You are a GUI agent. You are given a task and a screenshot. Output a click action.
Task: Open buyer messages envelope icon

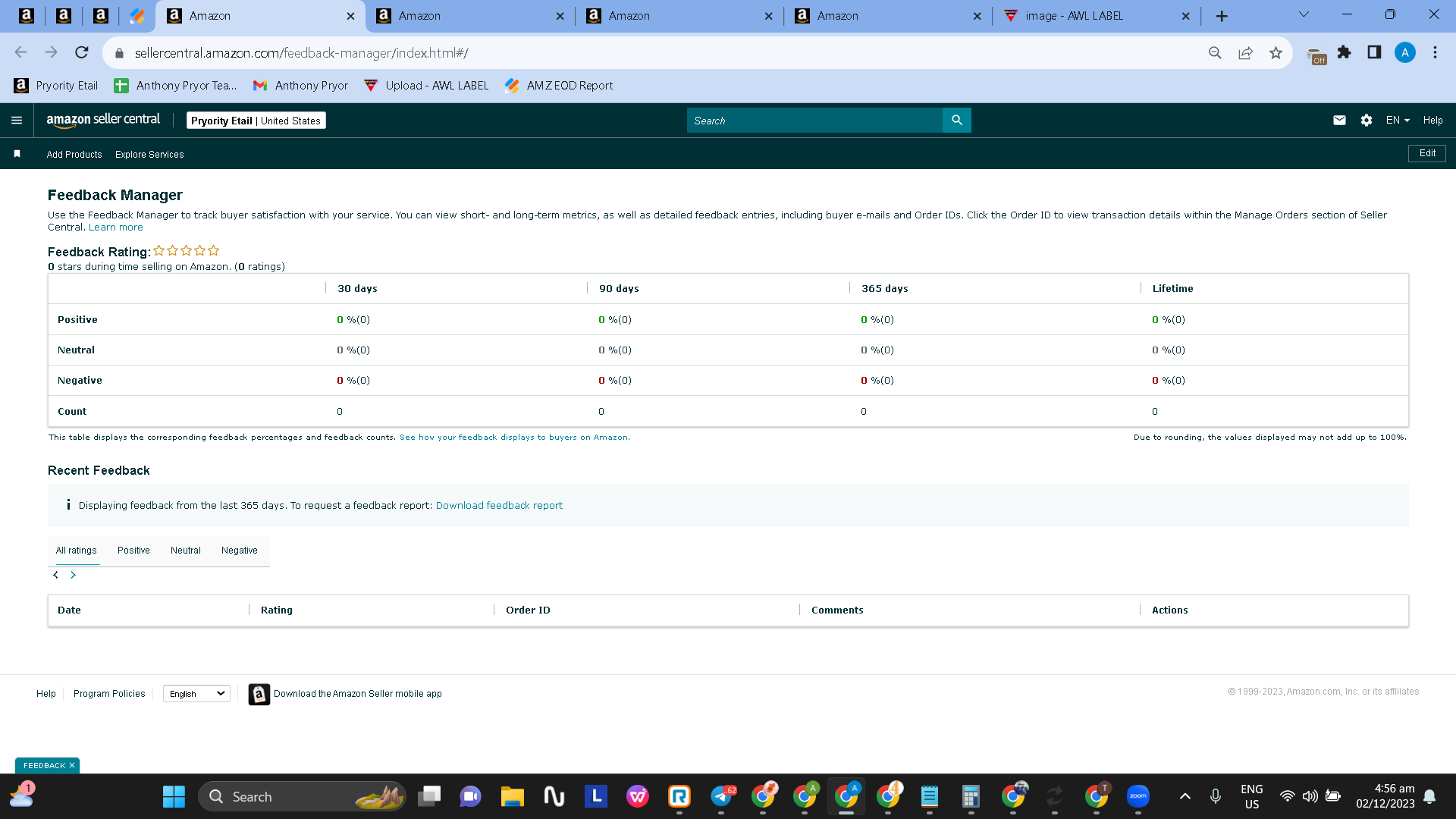point(1340,121)
